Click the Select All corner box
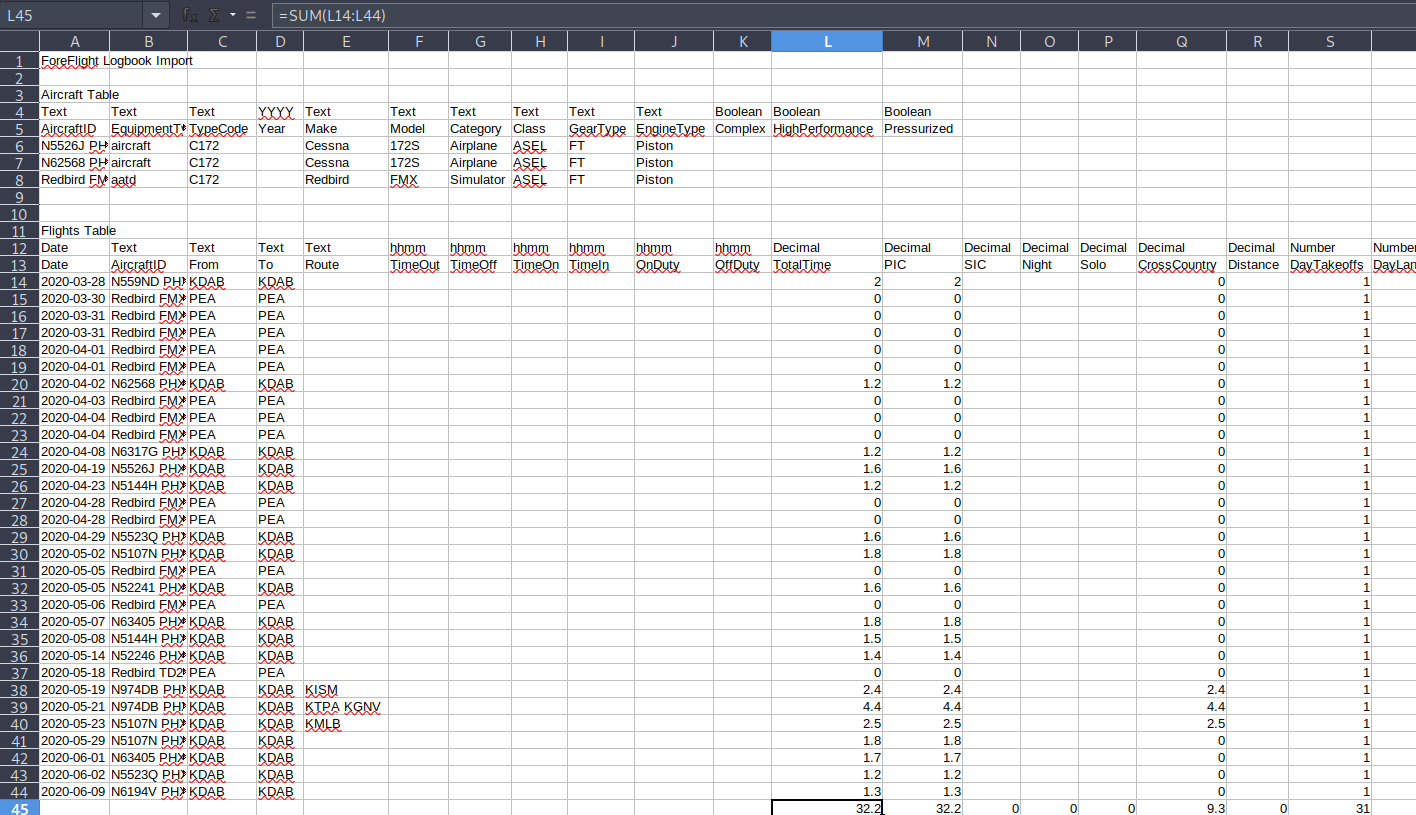 click(x=19, y=41)
